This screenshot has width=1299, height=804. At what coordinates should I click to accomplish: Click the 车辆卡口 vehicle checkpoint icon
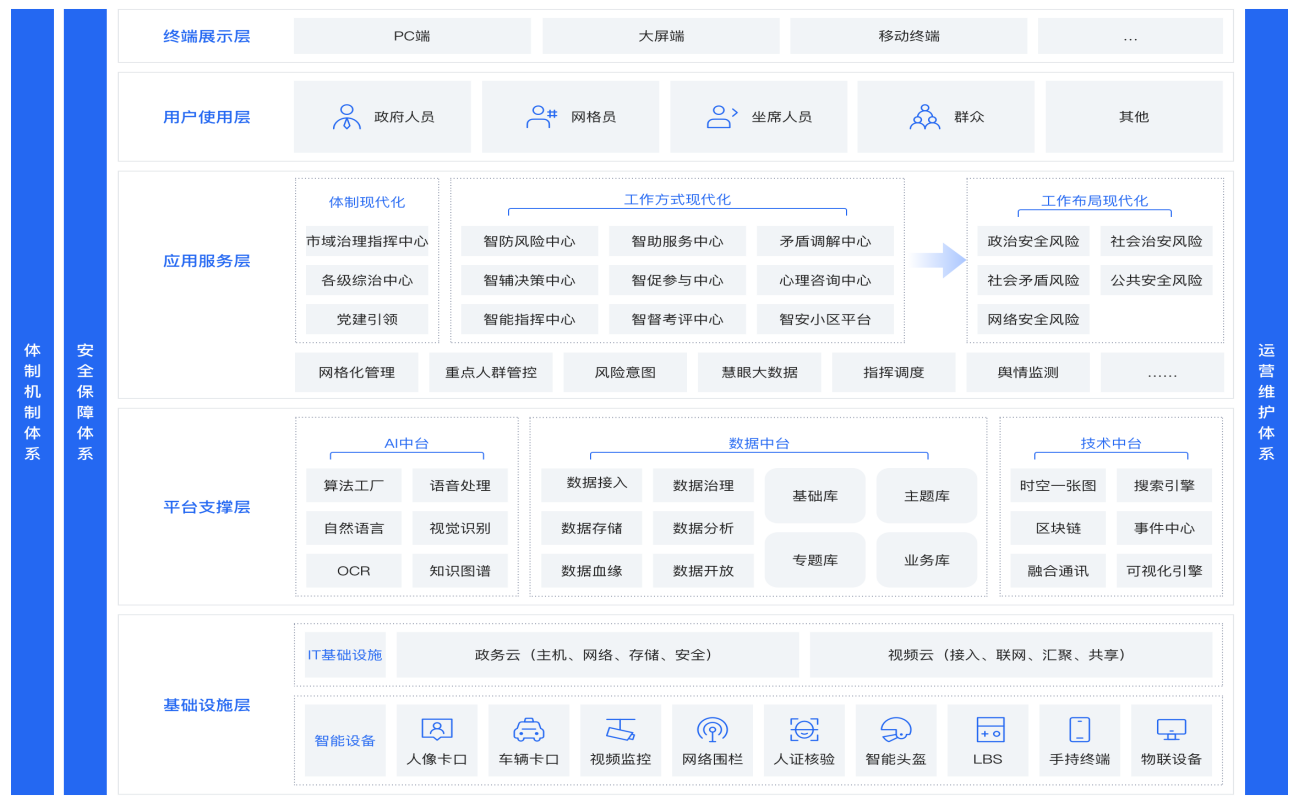click(528, 728)
